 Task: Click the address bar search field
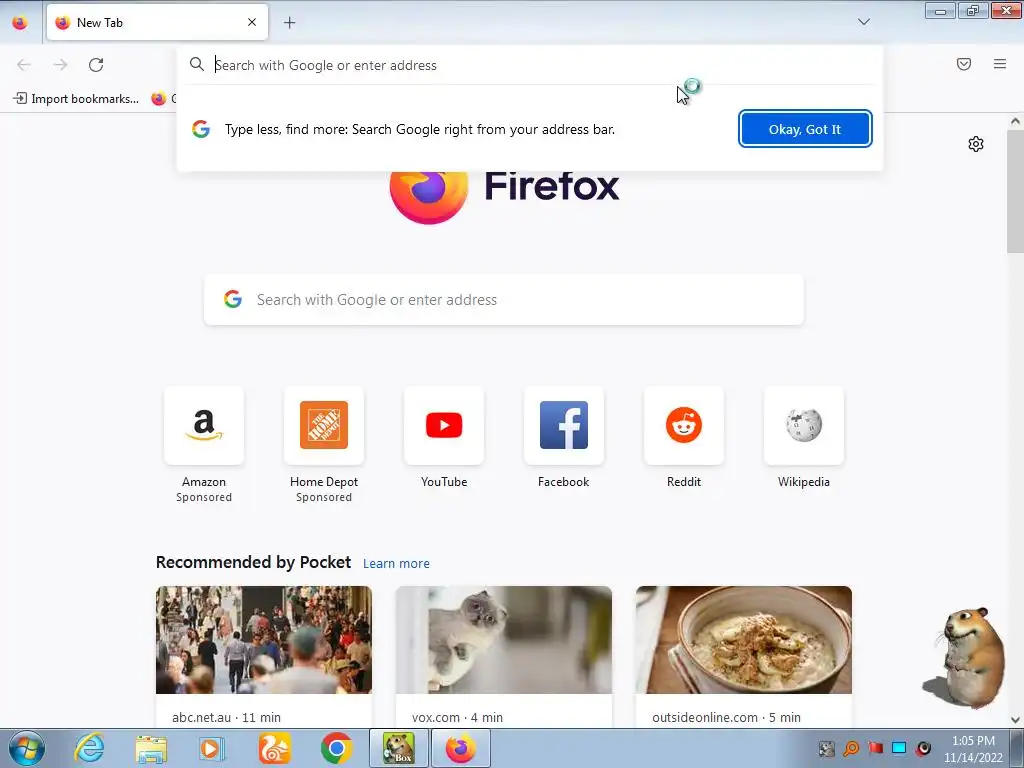[x=530, y=65]
